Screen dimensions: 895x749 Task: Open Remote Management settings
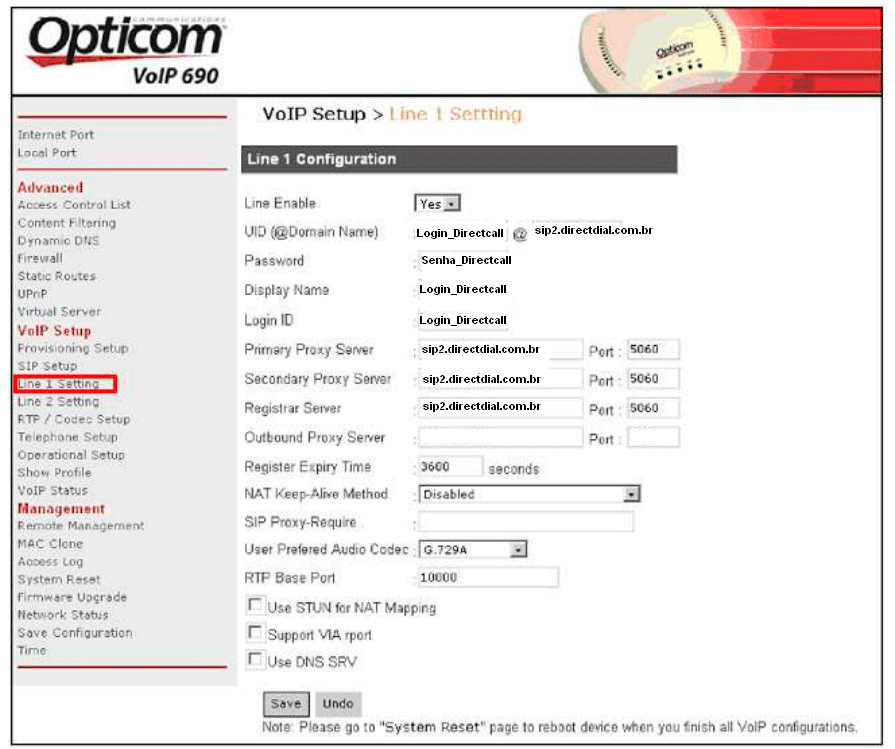coord(81,526)
